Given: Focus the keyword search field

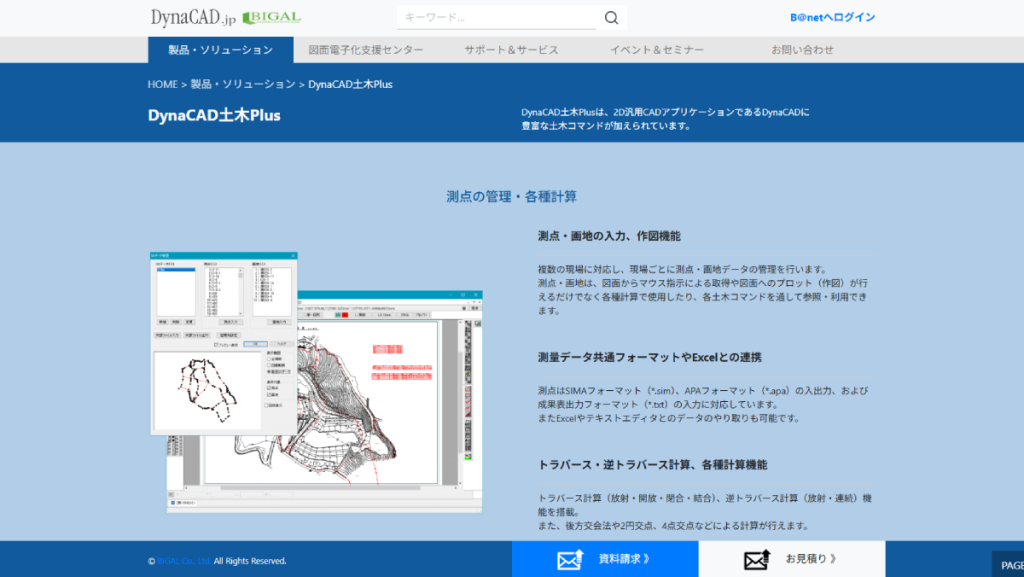Looking at the screenshot, I should click(x=496, y=18).
